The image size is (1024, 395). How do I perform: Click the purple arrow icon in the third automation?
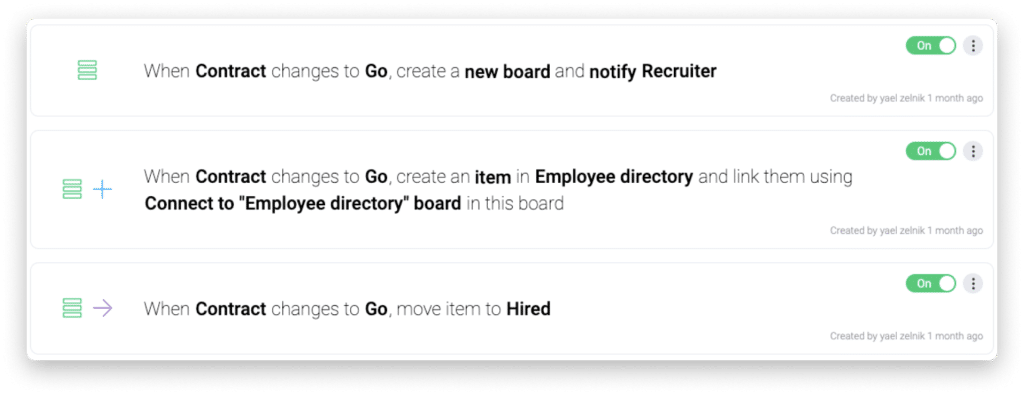(103, 308)
